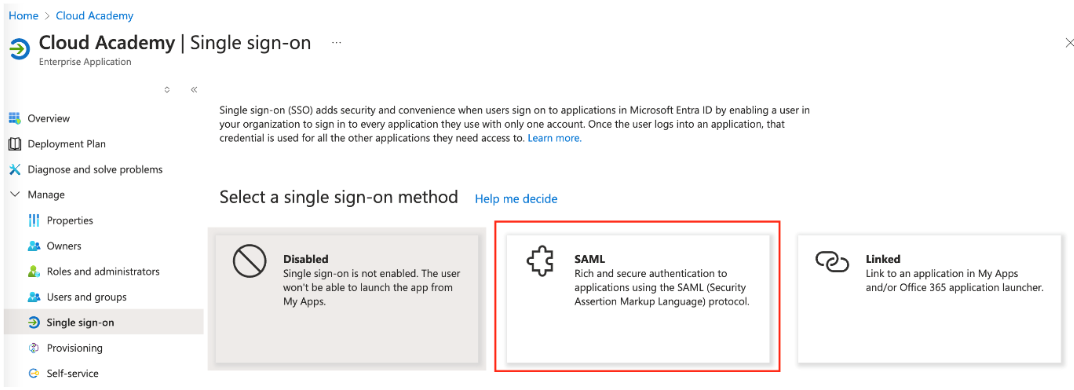Click the Home breadcrumb link
The width and height of the screenshot is (1074, 390).
point(23,15)
